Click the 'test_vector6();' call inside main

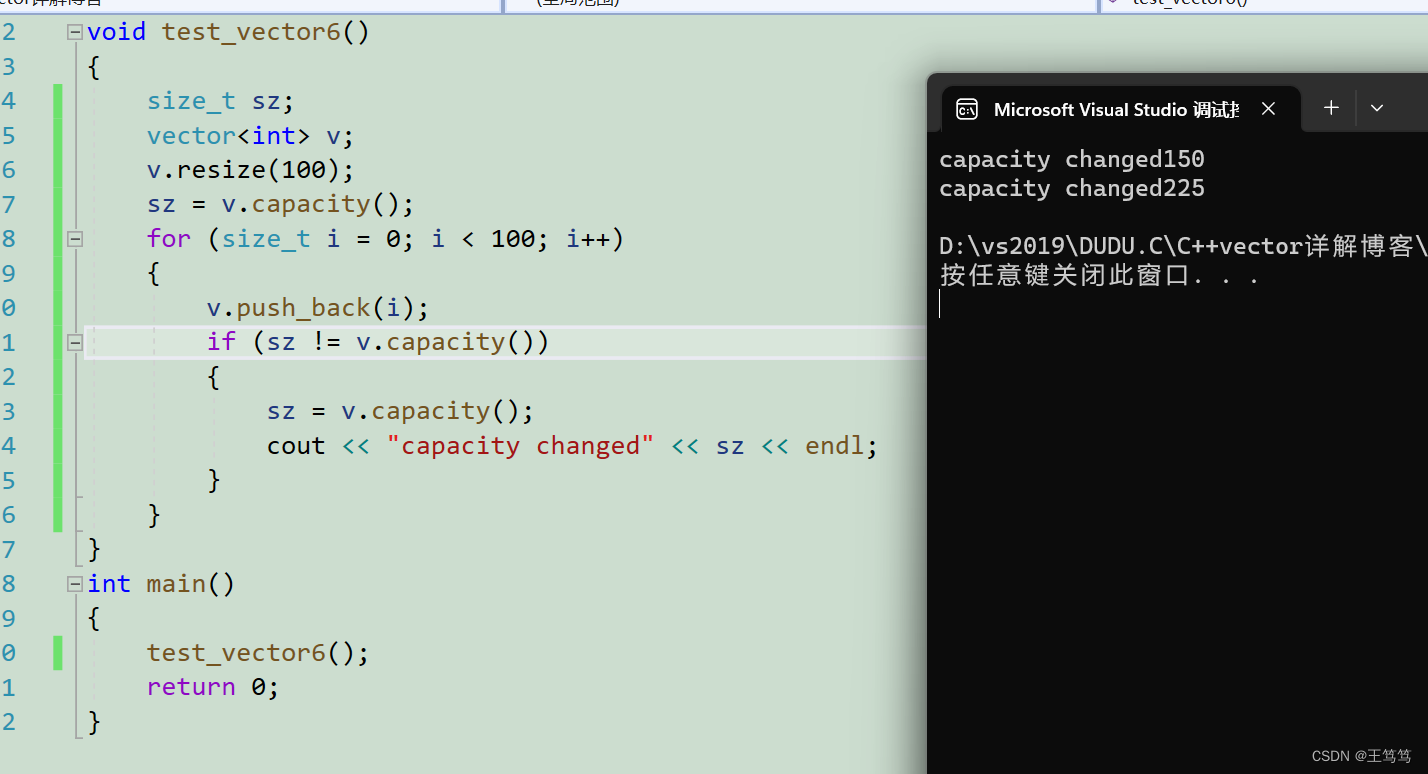tap(258, 652)
